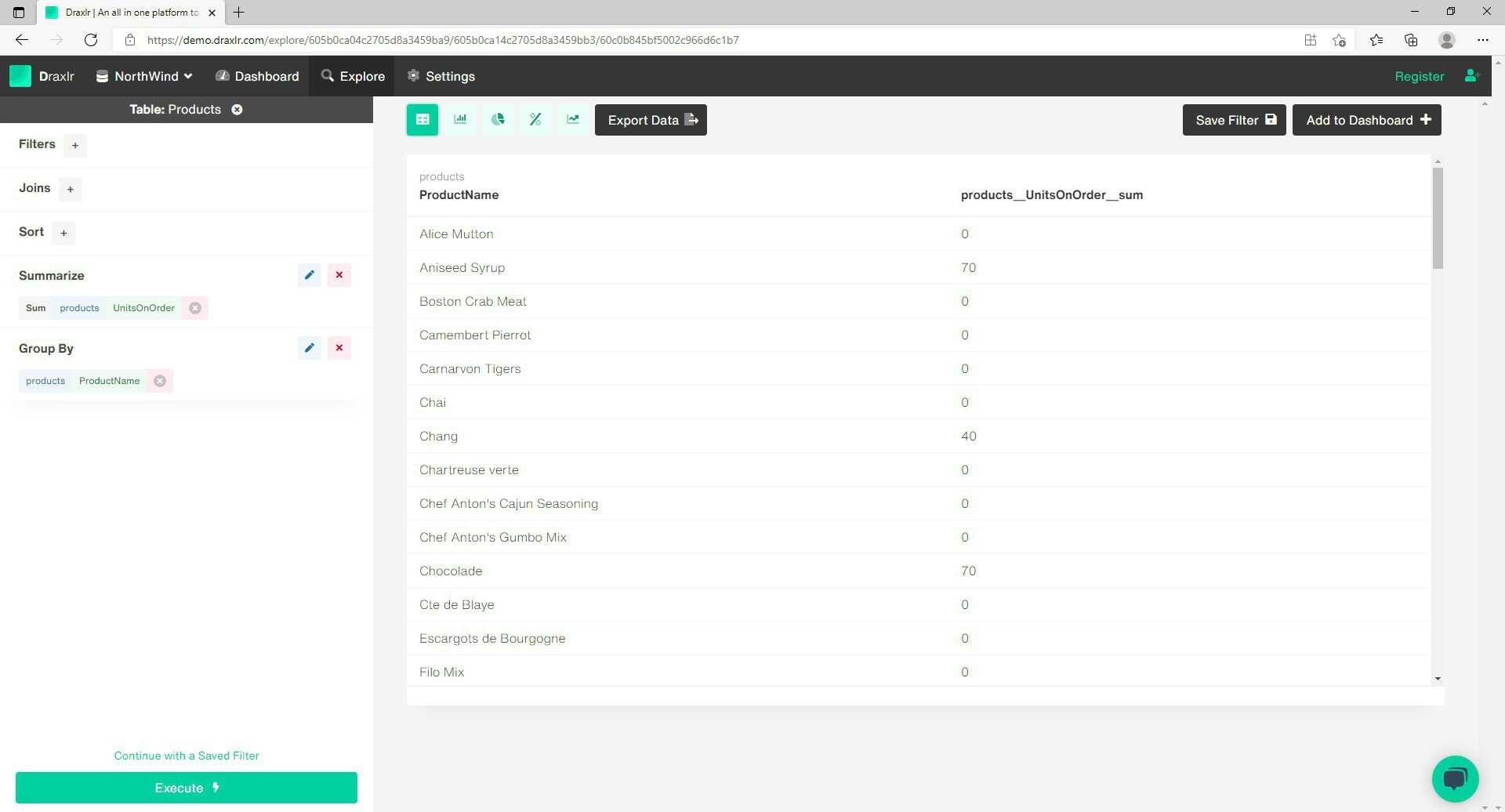Select Chef Anton's Gumbo Mix row

(x=919, y=537)
